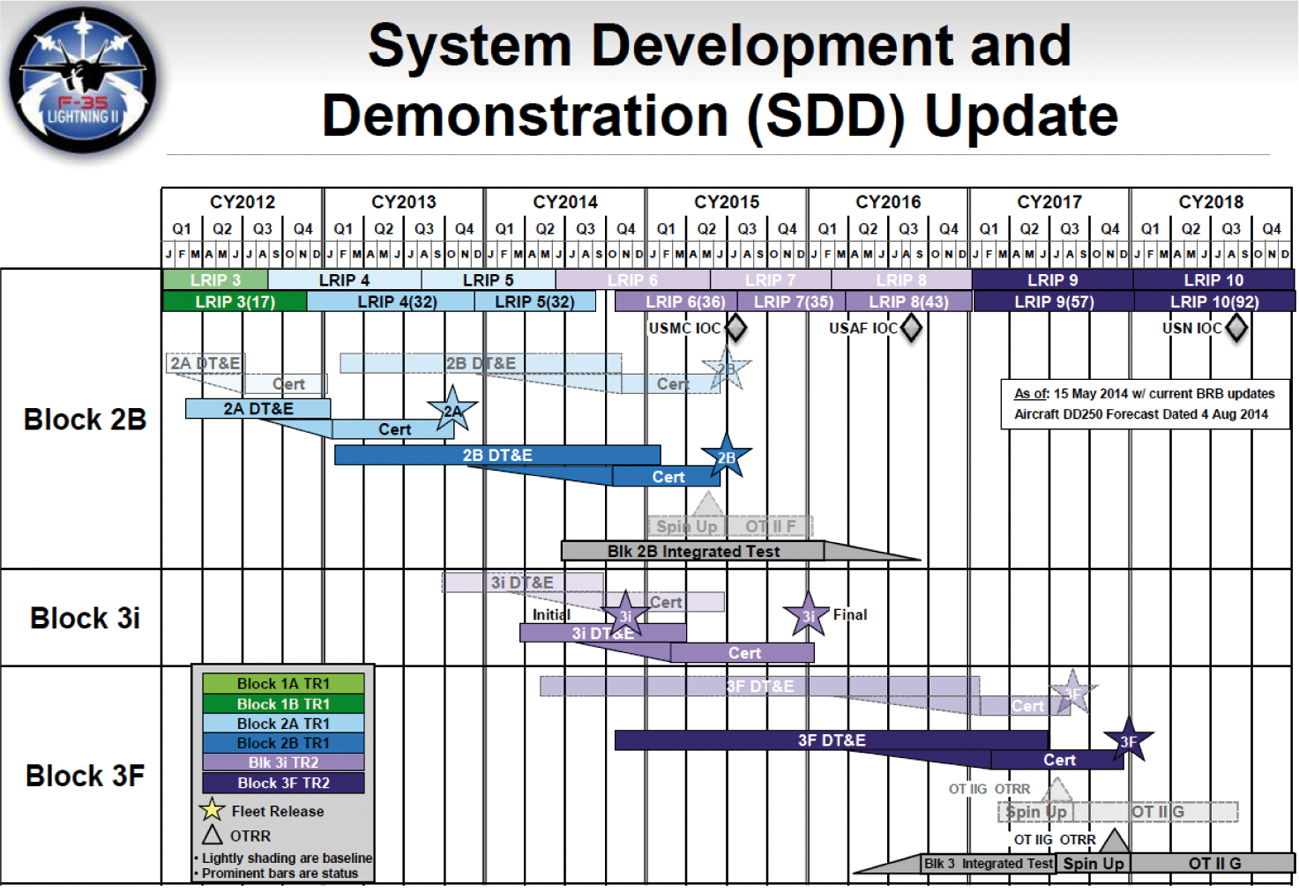Click the LRIP 5(32) bar
Image resolution: width=1299 pixels, height=892 pixels.
pyautogui.click(x=535, y=301)
